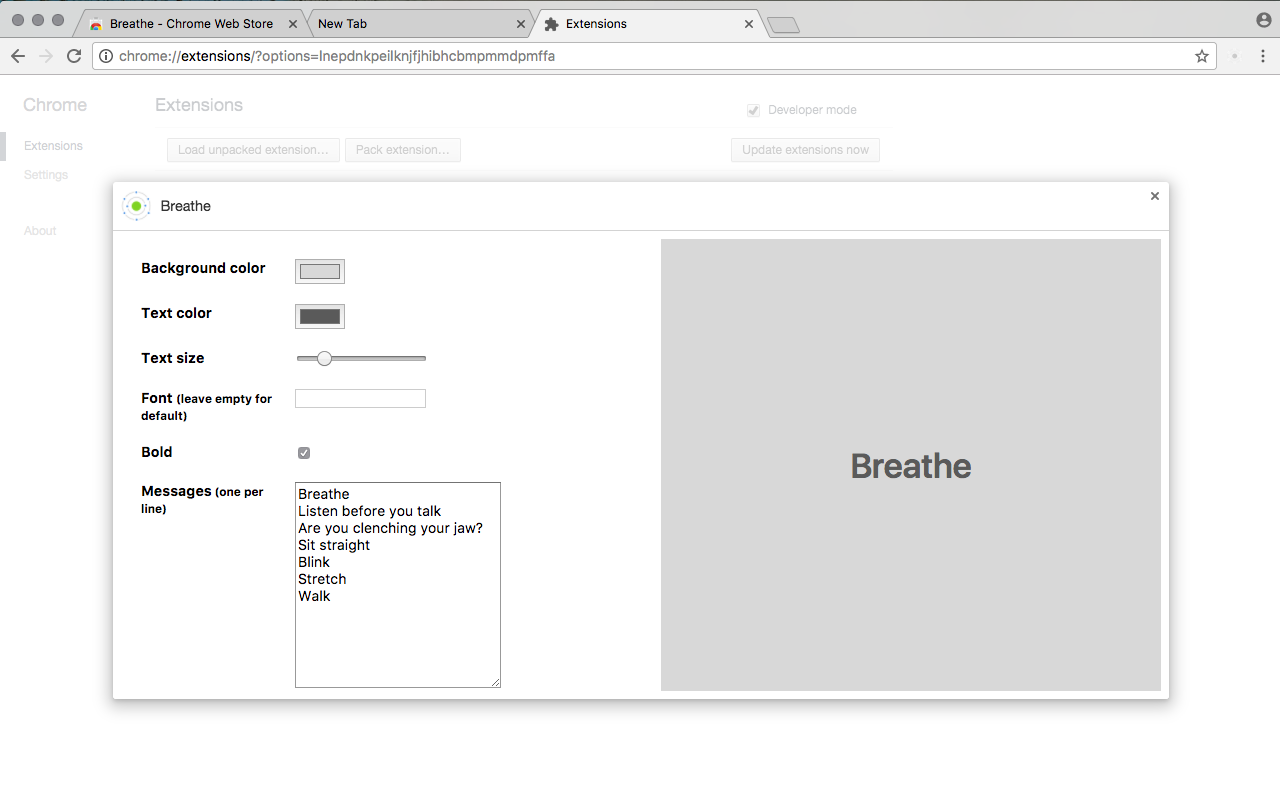
Task: Click the Breathe extension logo icon
Action: point(136,206)
